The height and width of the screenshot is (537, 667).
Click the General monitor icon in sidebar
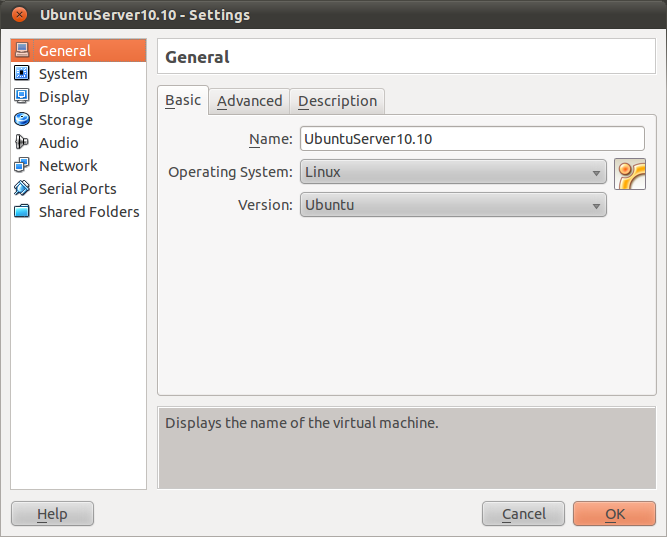coord(22,51)
